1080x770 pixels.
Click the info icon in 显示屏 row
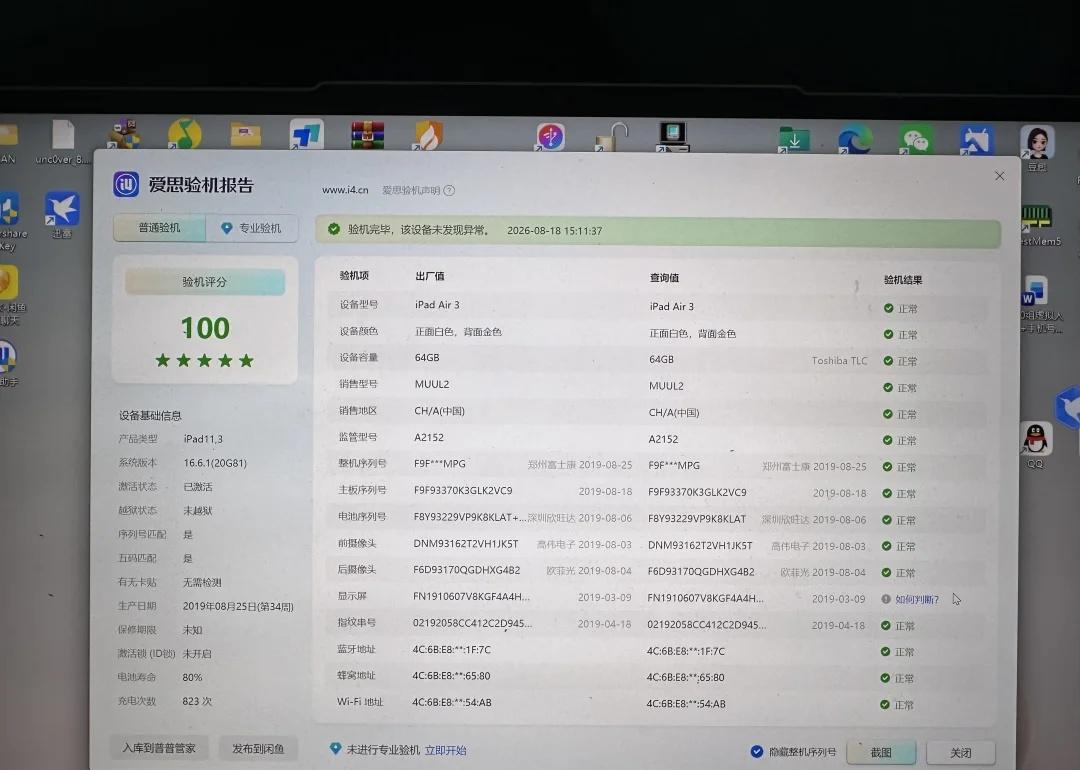point(886,599)
